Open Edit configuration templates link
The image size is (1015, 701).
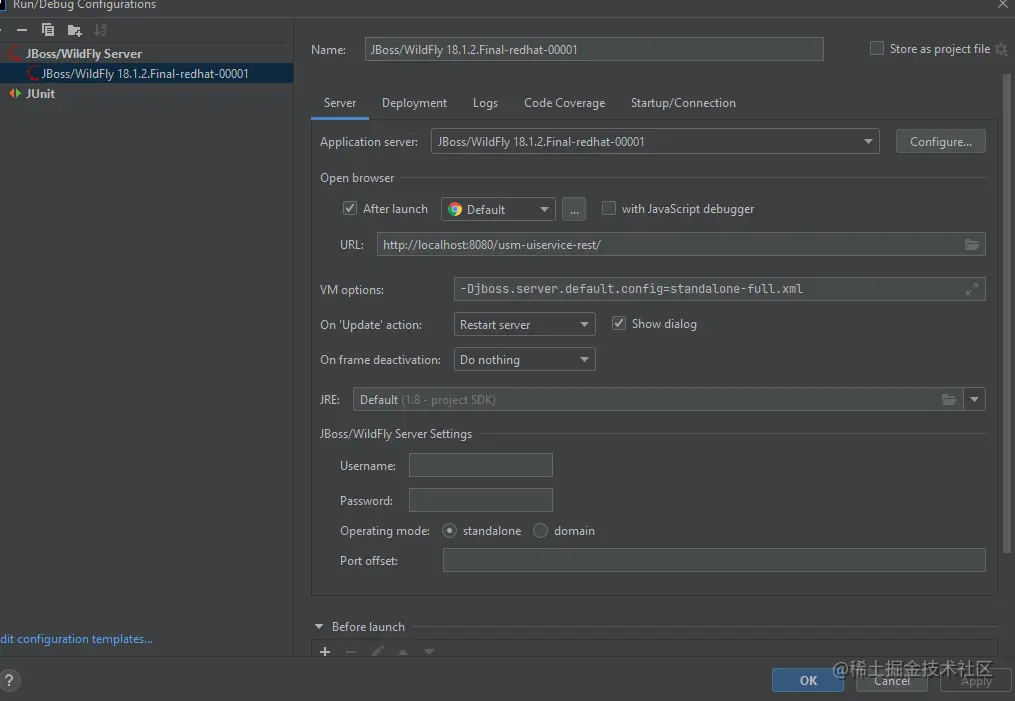[76, 639]
